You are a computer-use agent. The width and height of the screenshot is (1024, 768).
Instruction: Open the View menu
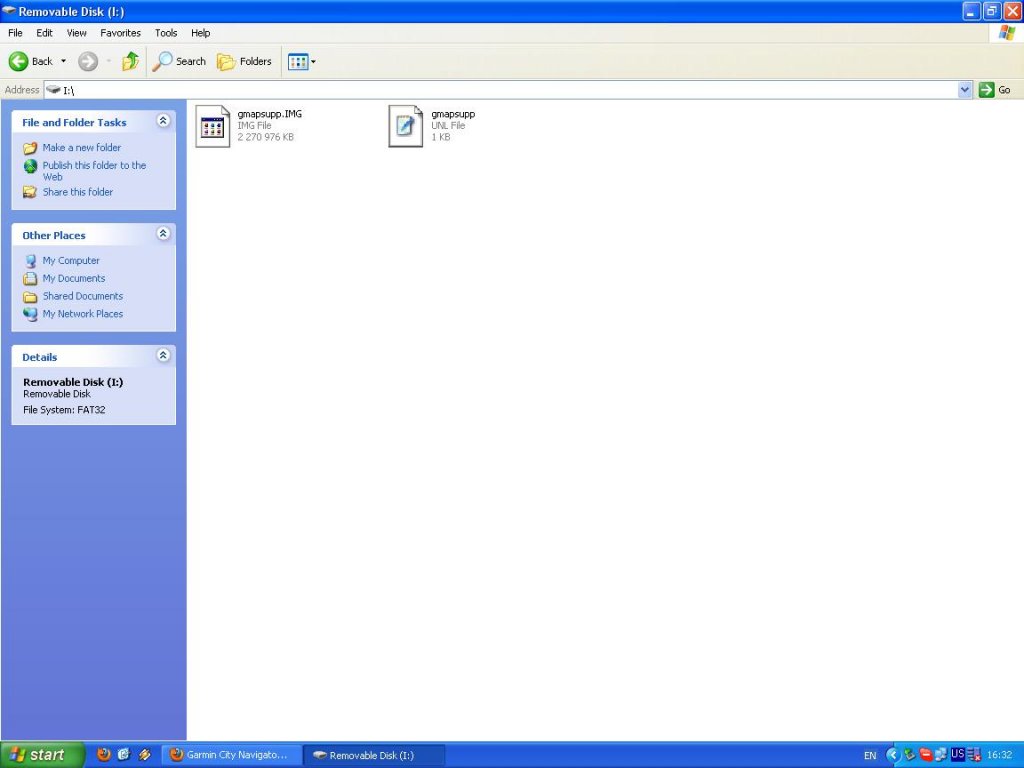[x=76, y=33]
